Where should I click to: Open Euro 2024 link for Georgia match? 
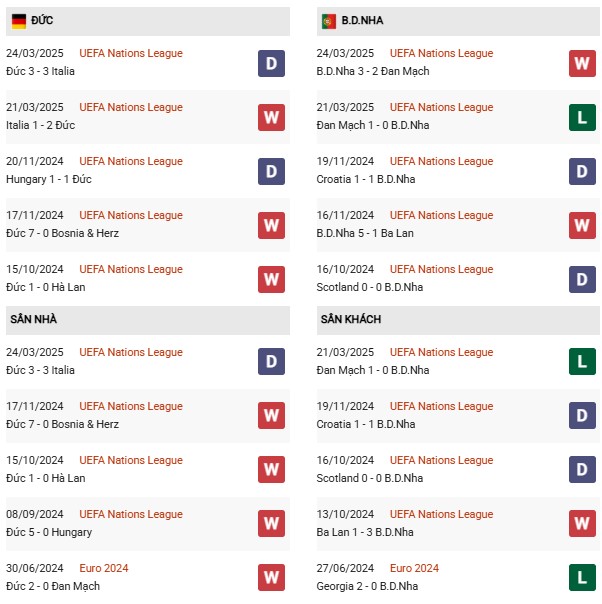tap(414, 568)
